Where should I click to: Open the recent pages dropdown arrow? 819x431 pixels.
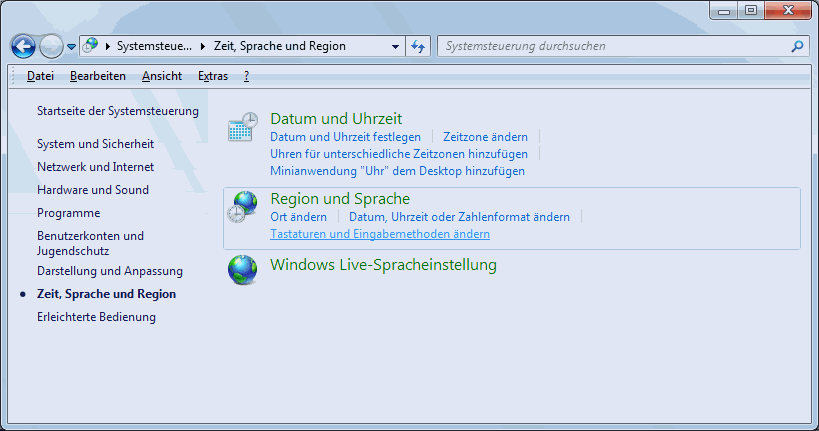tap(72, 47)
